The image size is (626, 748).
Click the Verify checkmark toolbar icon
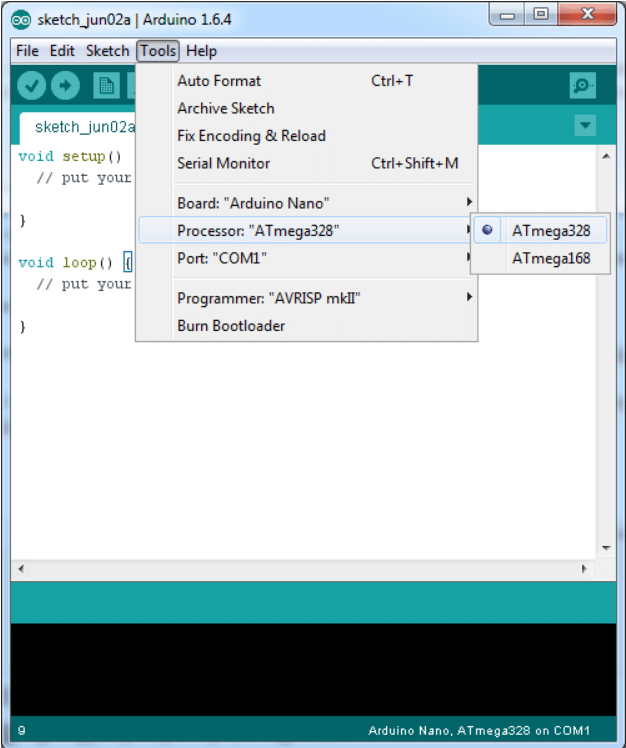tap(32, 86)
